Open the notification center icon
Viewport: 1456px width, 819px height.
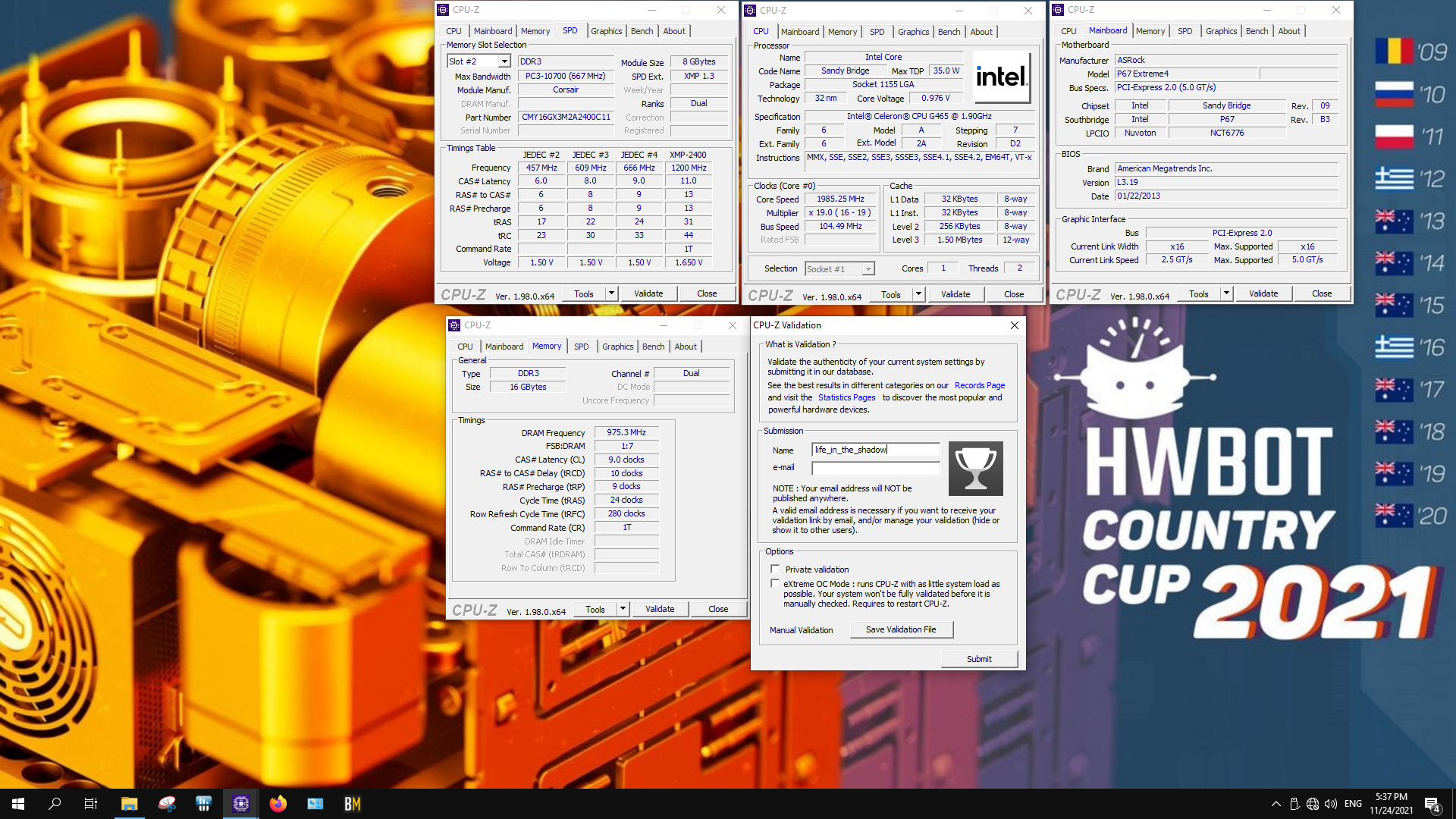click(x=1432, y=804)
